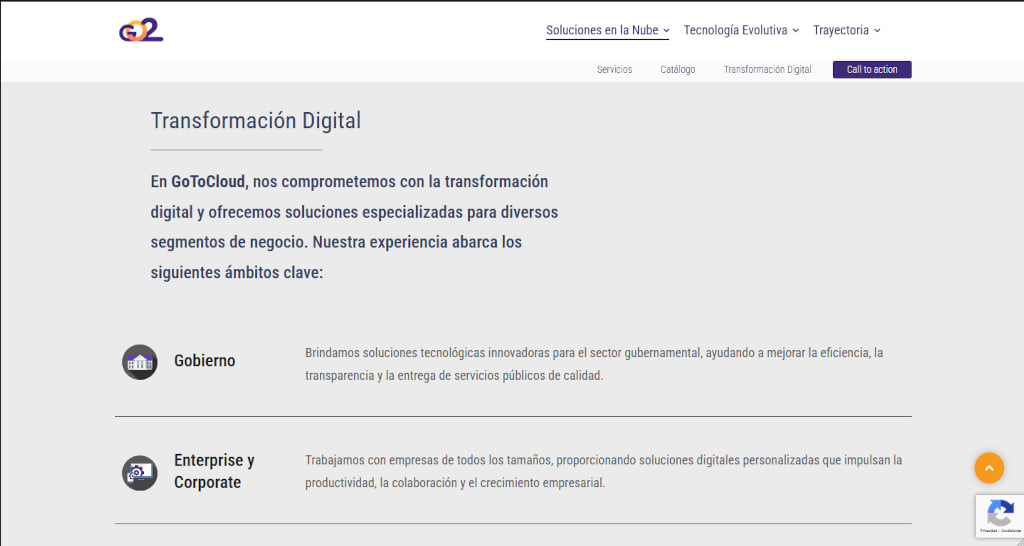Screen dimensions: 1024x546
Task: Click the reCAPTCHA badge
Action: pyautogui.click(x=1000, y=516)
